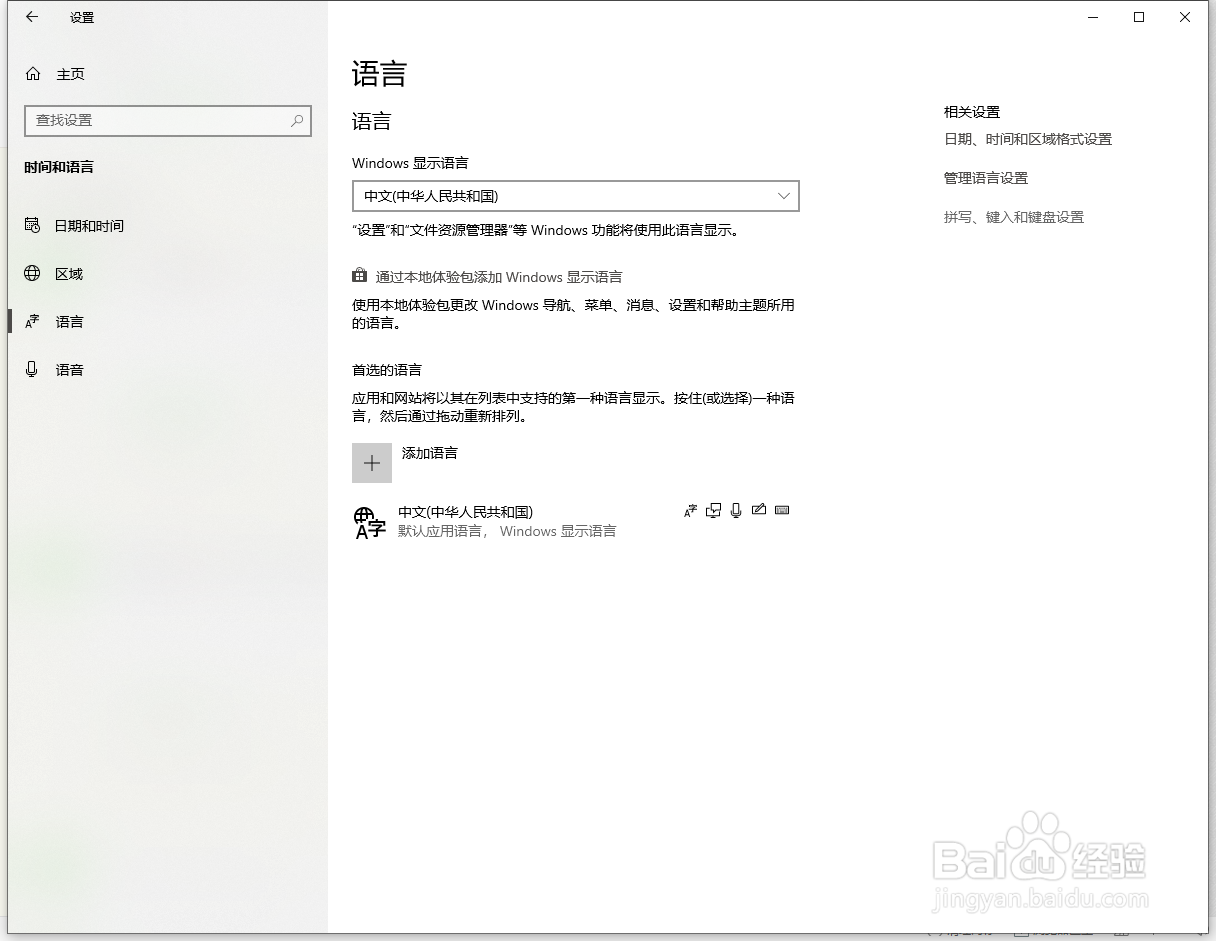Open Windows display language dropdown
Viewport: 1216px width, 941px height.
click(576, 196)
